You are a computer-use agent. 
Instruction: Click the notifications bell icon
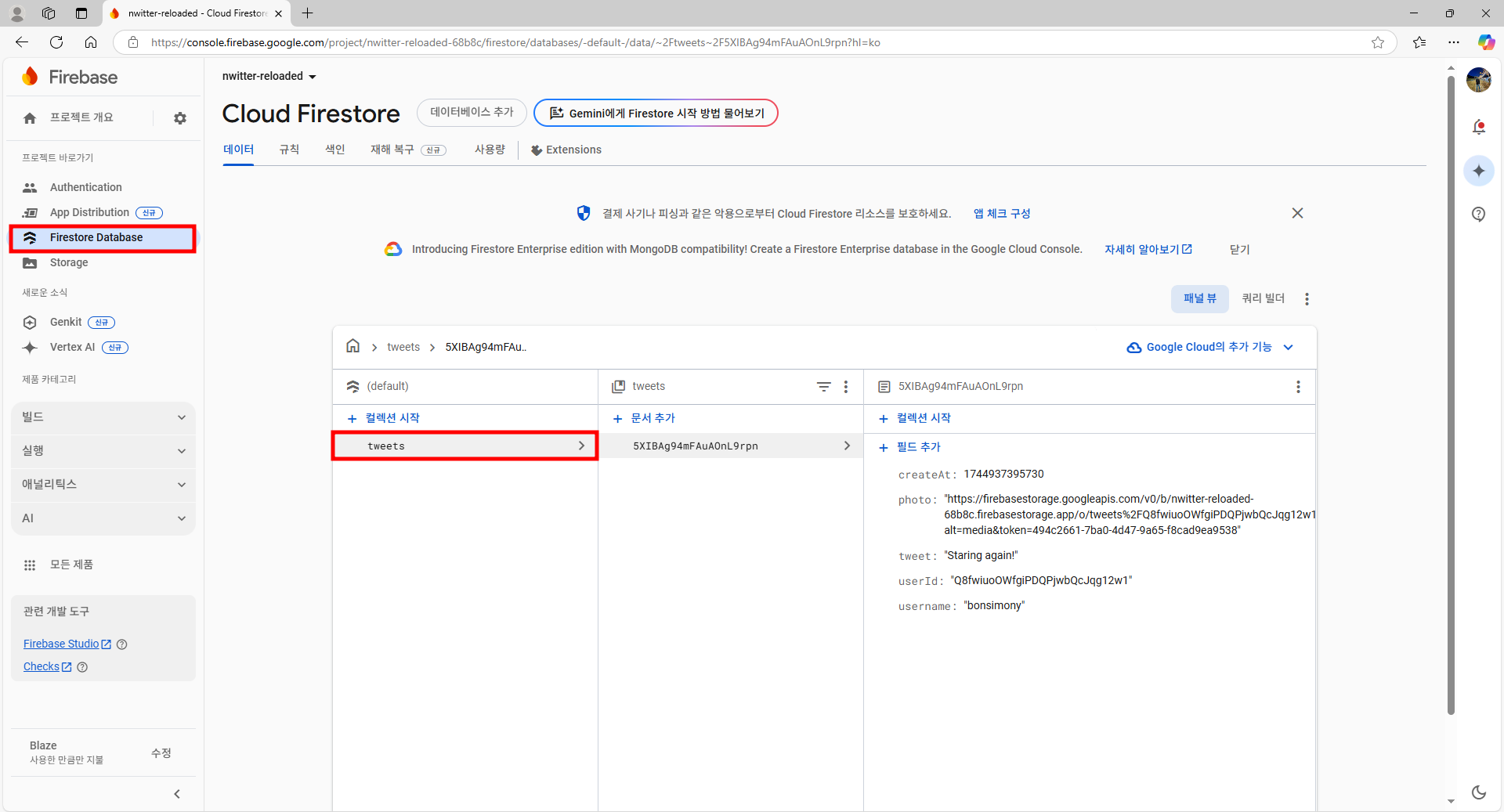(x=1479, y=127)
